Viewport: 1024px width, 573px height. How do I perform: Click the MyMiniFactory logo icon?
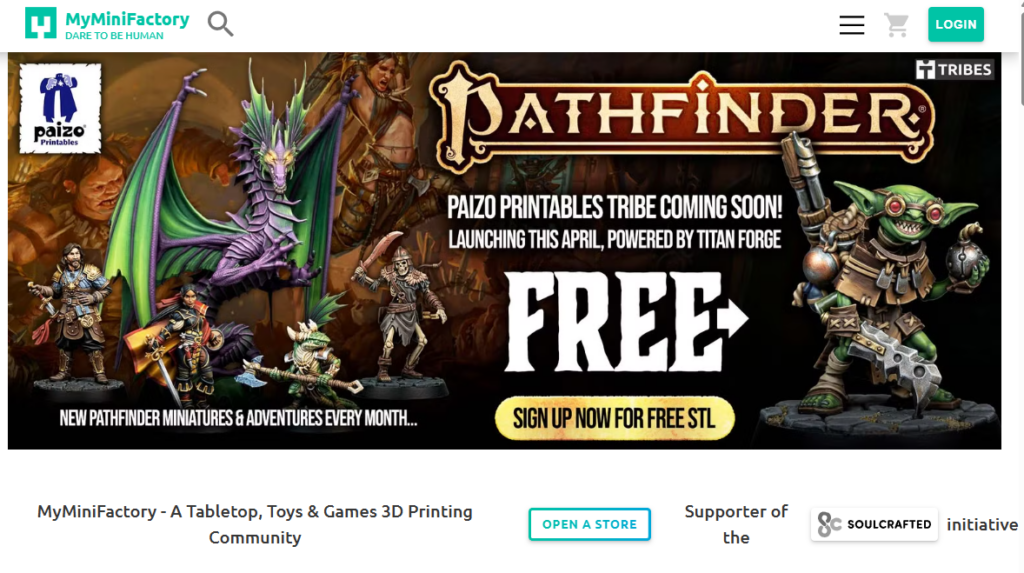40,24
